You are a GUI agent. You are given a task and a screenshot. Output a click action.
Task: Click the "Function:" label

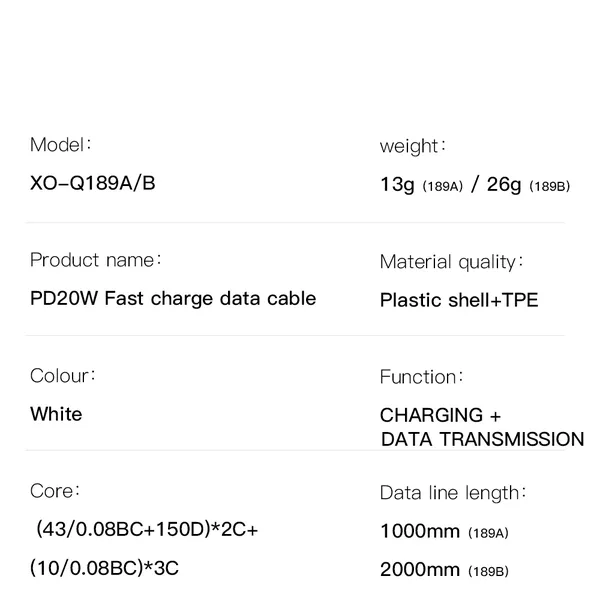tap(421, 377)
